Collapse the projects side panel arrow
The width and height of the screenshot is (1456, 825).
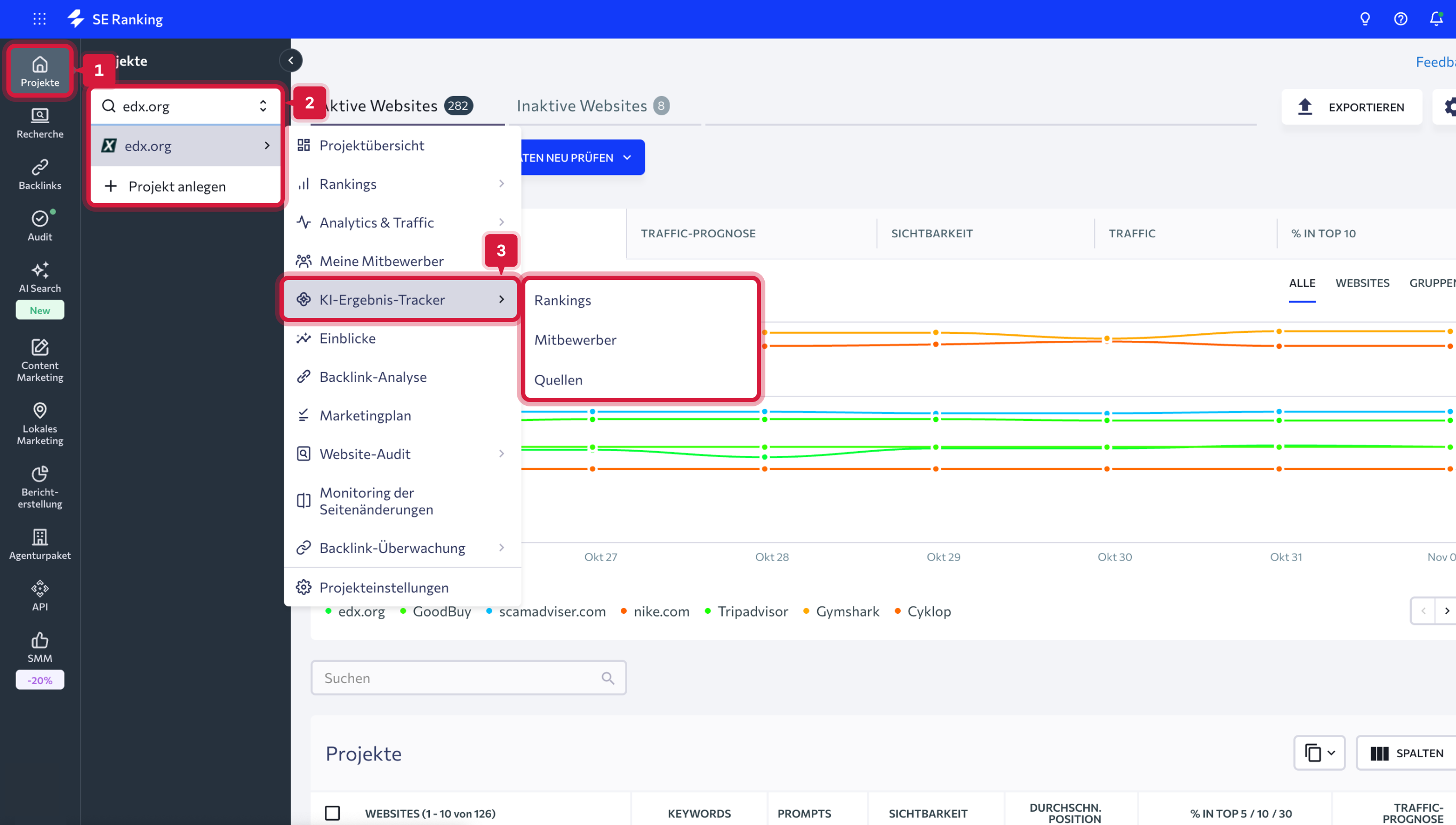pyautogui.click(x=291, y=61)
